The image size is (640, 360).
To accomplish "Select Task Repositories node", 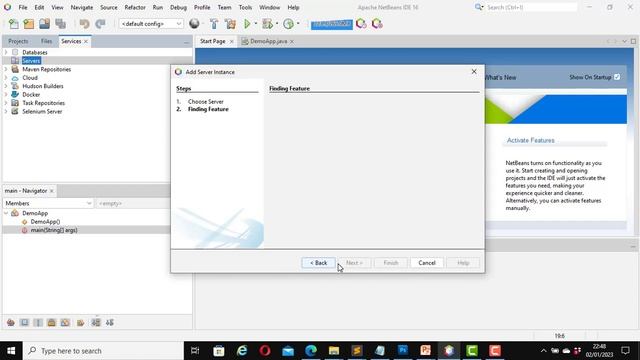I will click(x=43, y=103).
